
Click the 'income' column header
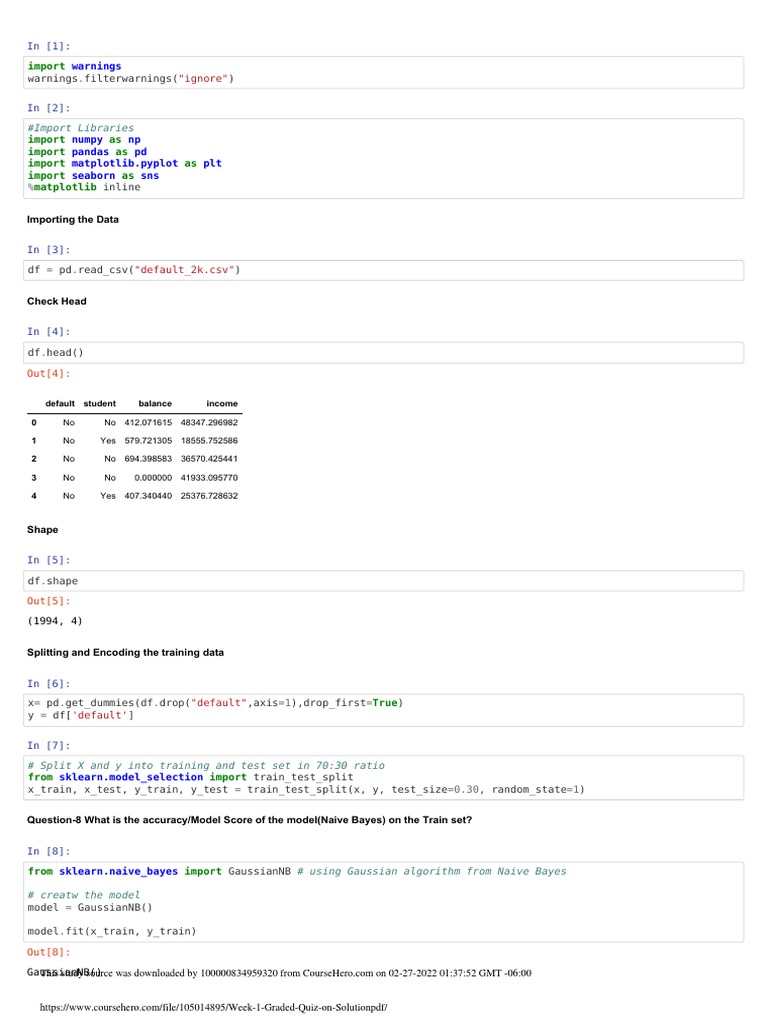click(x=222, y=404)
